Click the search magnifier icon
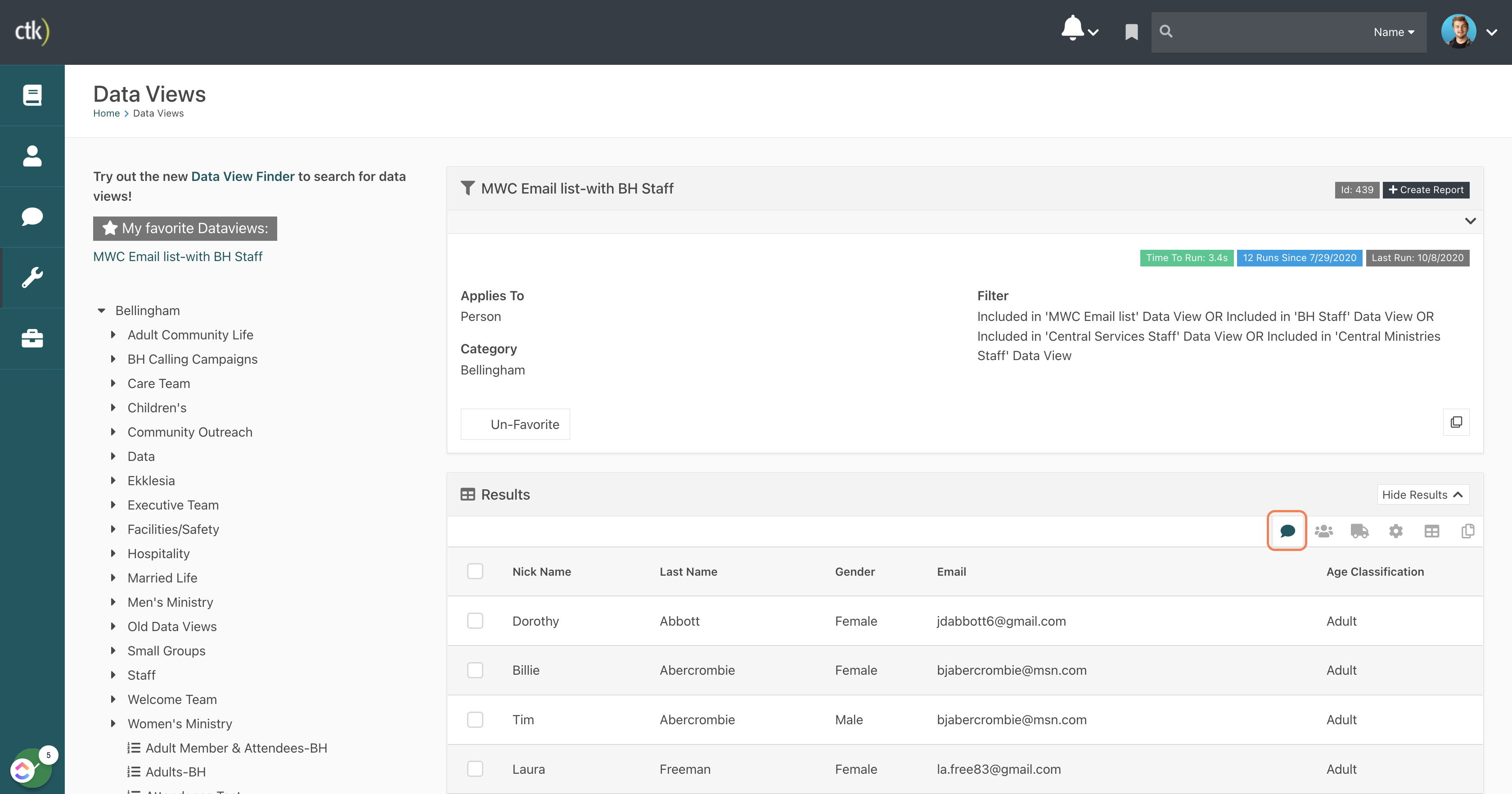 click(x=1165, y=32)
